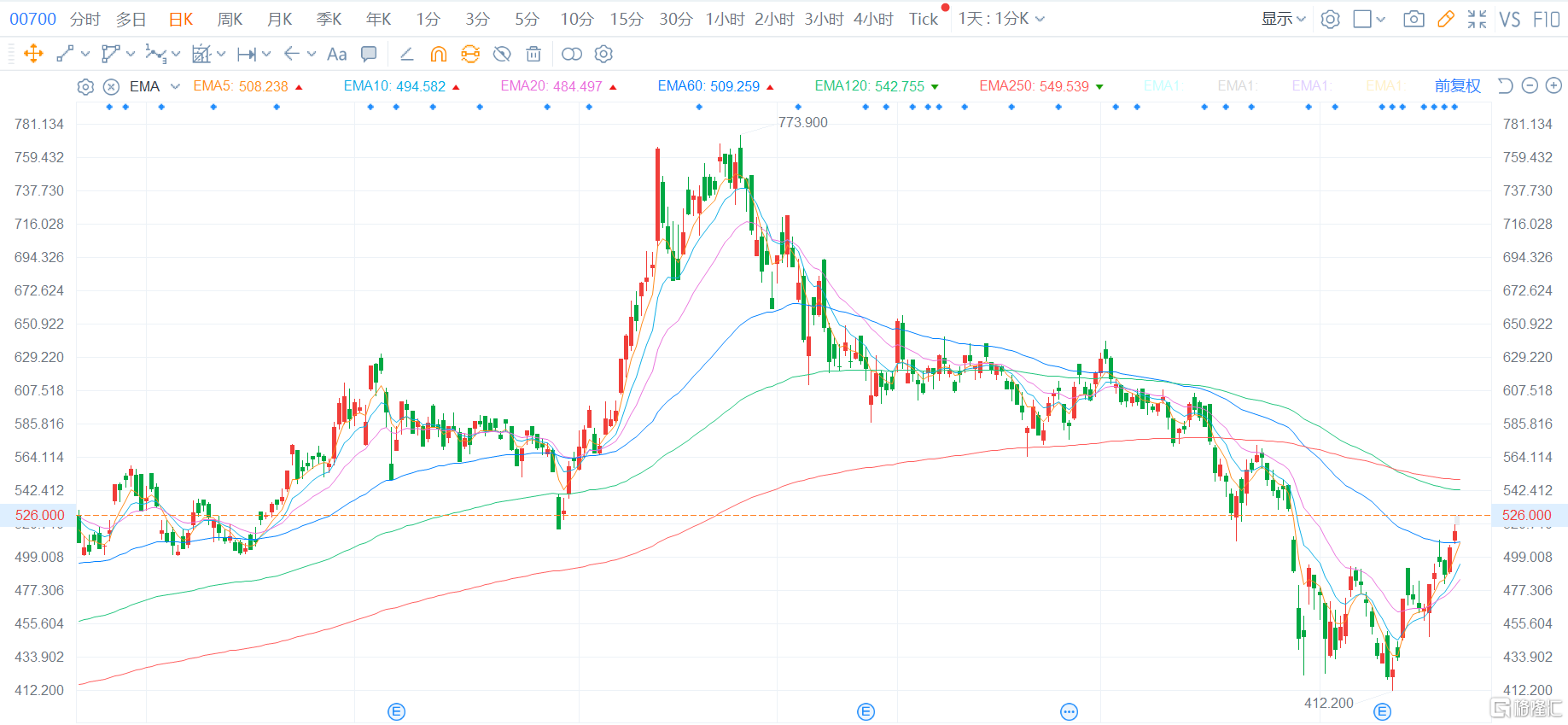1568x725 pixels.
Task: Switch to the 周K weekly tab
Action: coord(230,19)
